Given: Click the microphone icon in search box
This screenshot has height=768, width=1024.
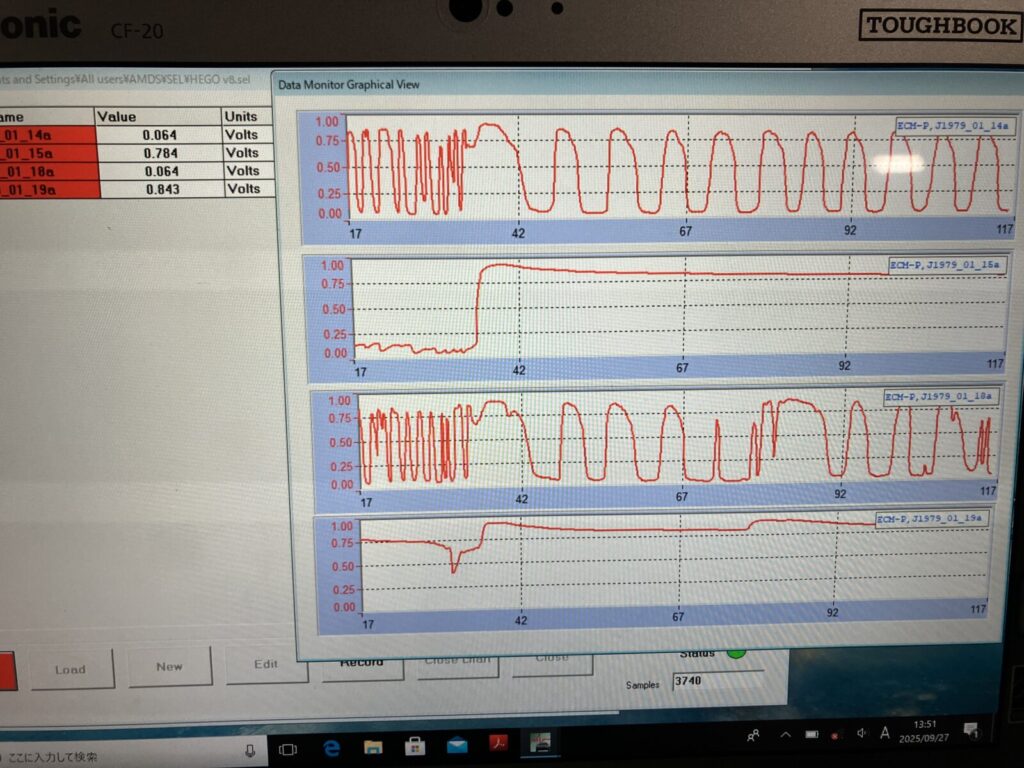Looking at the screenshot, I should click(250, 749).
